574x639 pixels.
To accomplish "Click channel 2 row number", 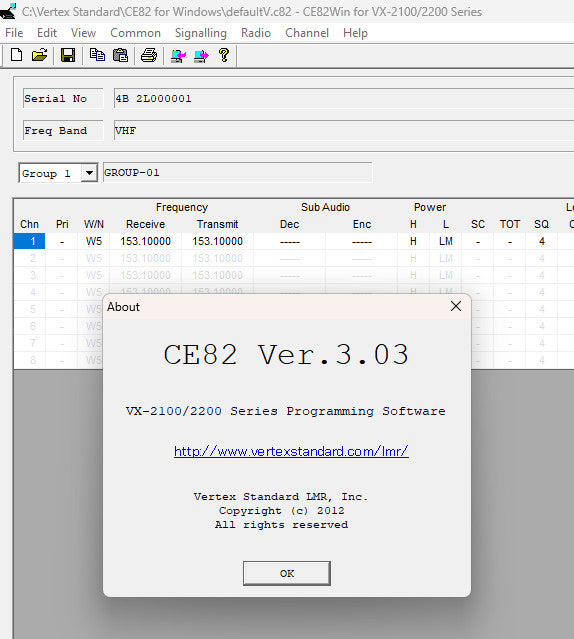I will click(29, 258).
